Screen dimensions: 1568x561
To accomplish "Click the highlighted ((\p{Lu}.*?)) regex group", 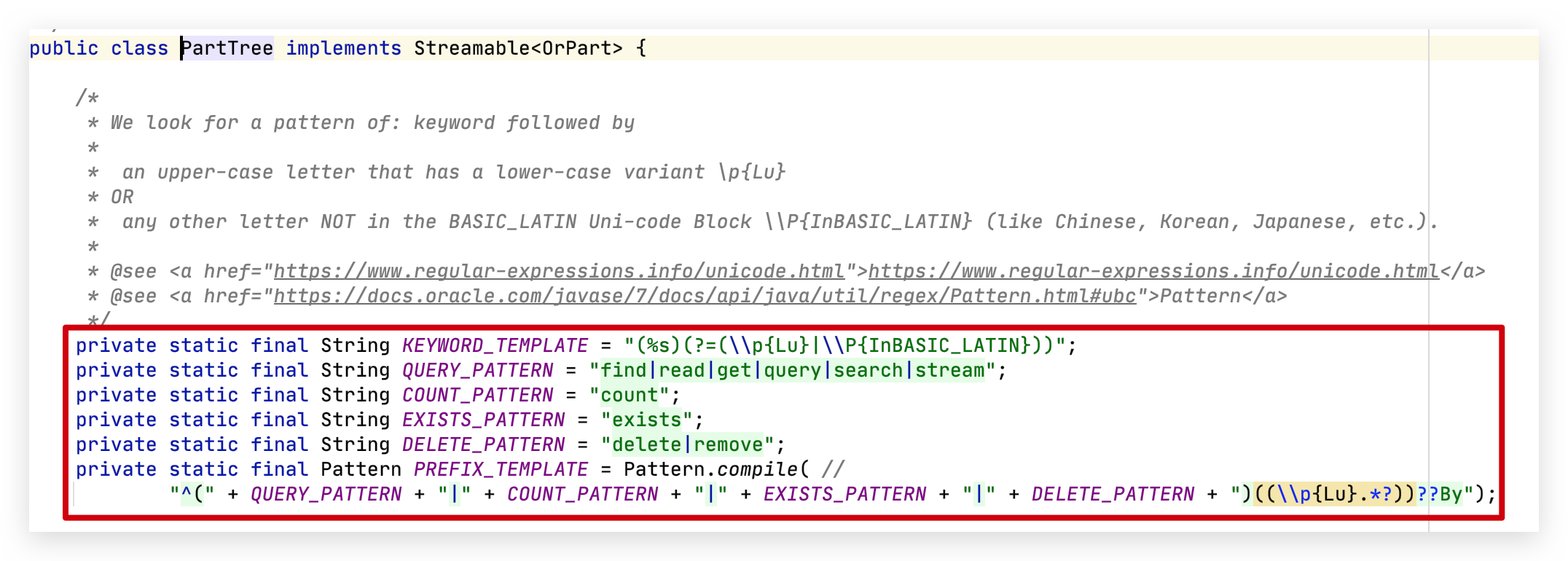I will (x=1333, y=494).
